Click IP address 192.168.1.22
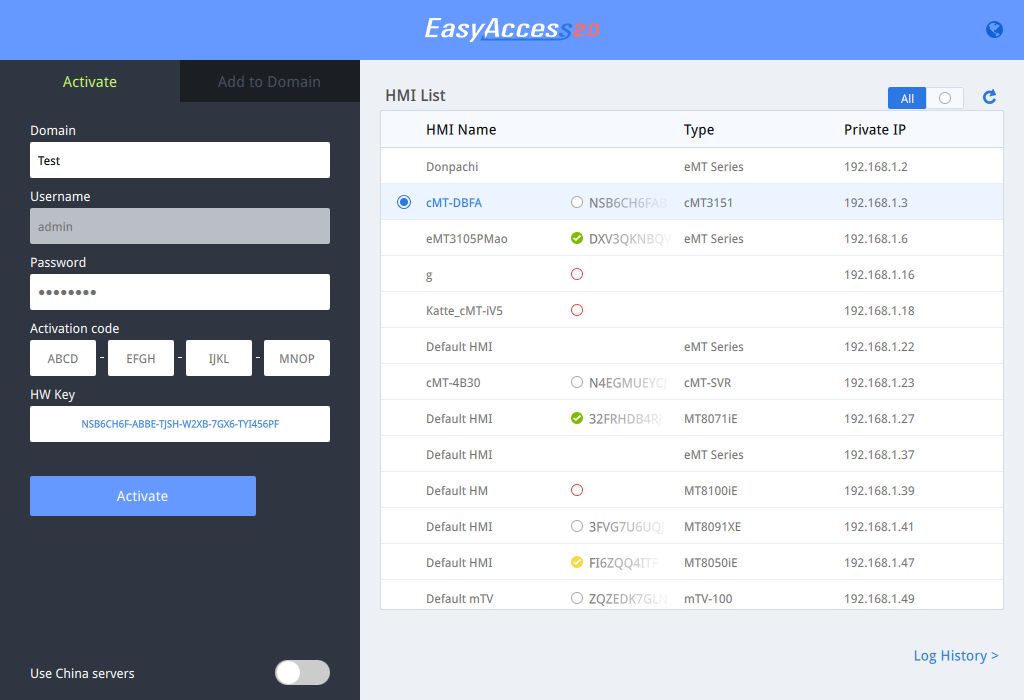Viewport: 1024px width, 700px height. [x=879, y=347]
